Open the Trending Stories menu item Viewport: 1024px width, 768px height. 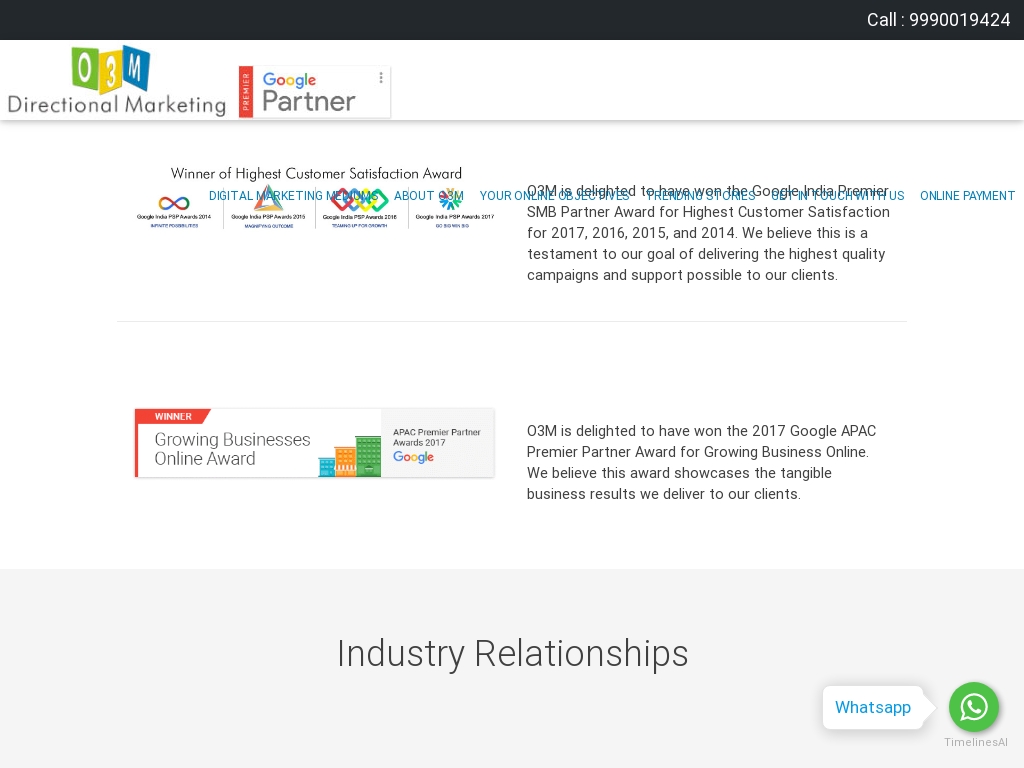click(701, 196)
